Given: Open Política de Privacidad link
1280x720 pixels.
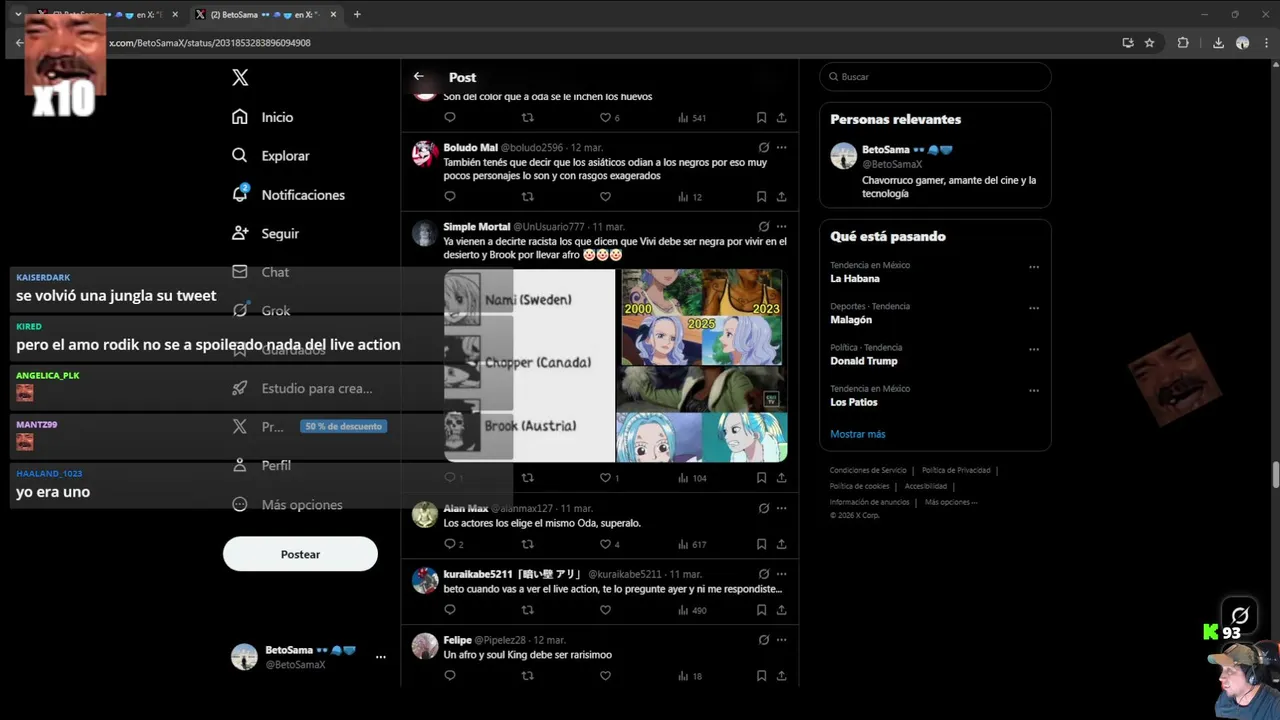Looking at the screenshot, I should [956, 470].
